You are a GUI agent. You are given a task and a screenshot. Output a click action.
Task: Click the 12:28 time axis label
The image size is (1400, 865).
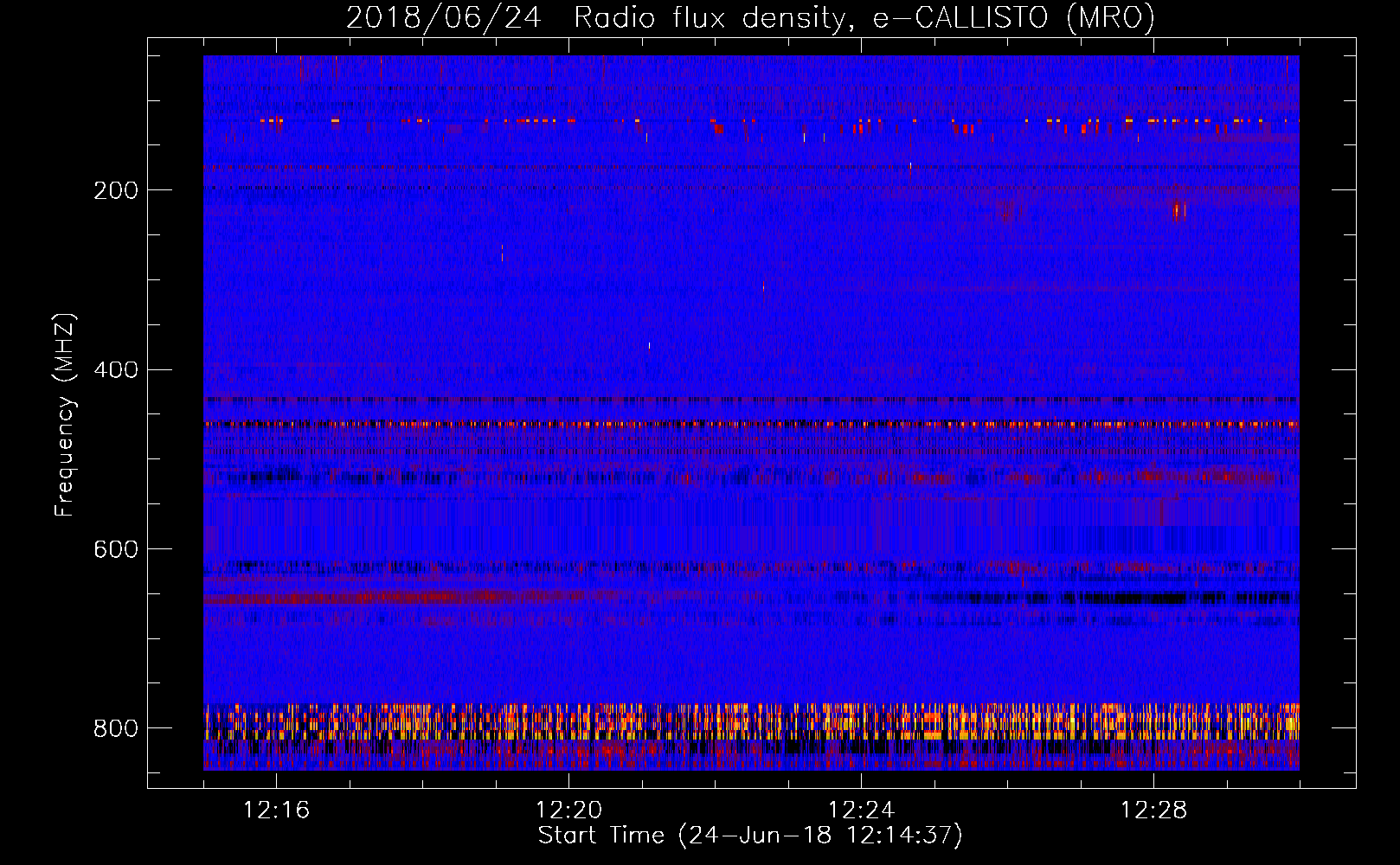pyautogui.click(x=1153, y=811)
